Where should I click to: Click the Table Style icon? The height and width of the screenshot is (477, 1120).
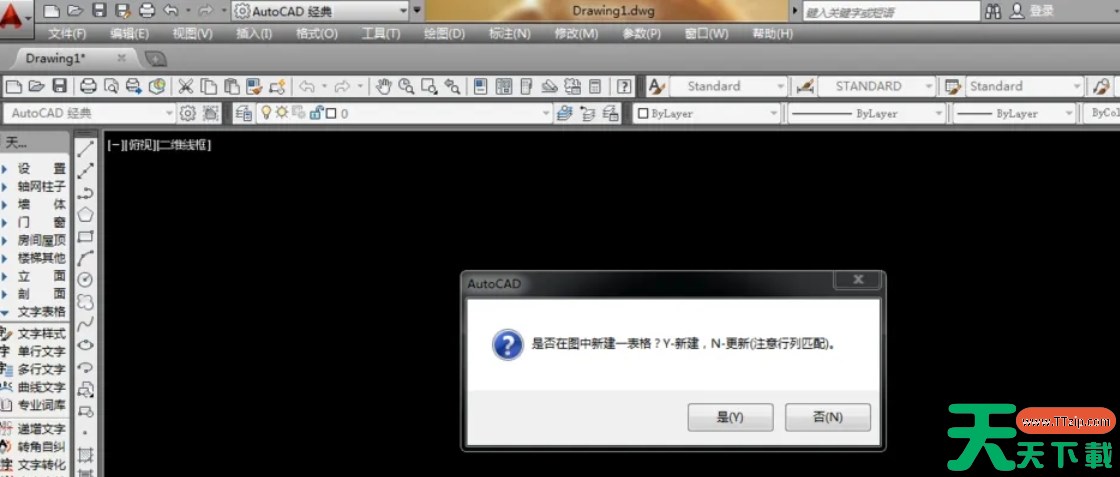pos(952,86)
